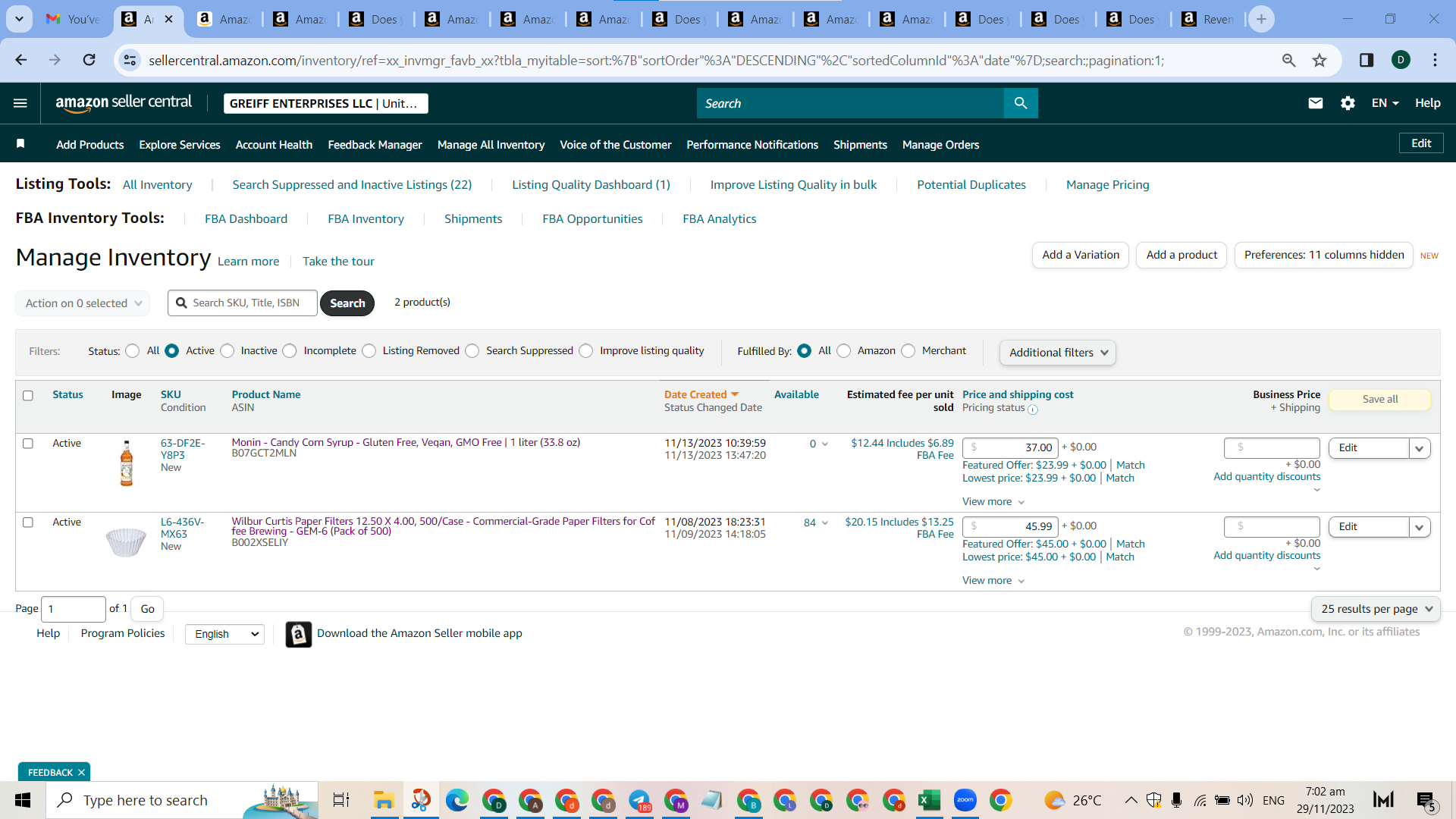
Task: Open the tab search dropdown arrow in Chrome
Action: (x=19, y=19)
